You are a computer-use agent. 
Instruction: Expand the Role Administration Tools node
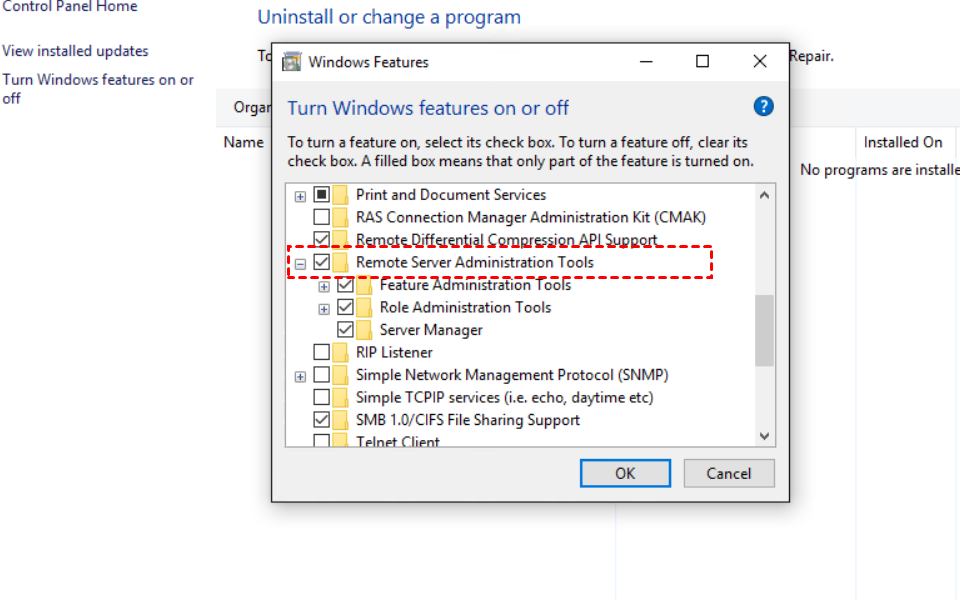pyautogui.click(x=324, y=309)
